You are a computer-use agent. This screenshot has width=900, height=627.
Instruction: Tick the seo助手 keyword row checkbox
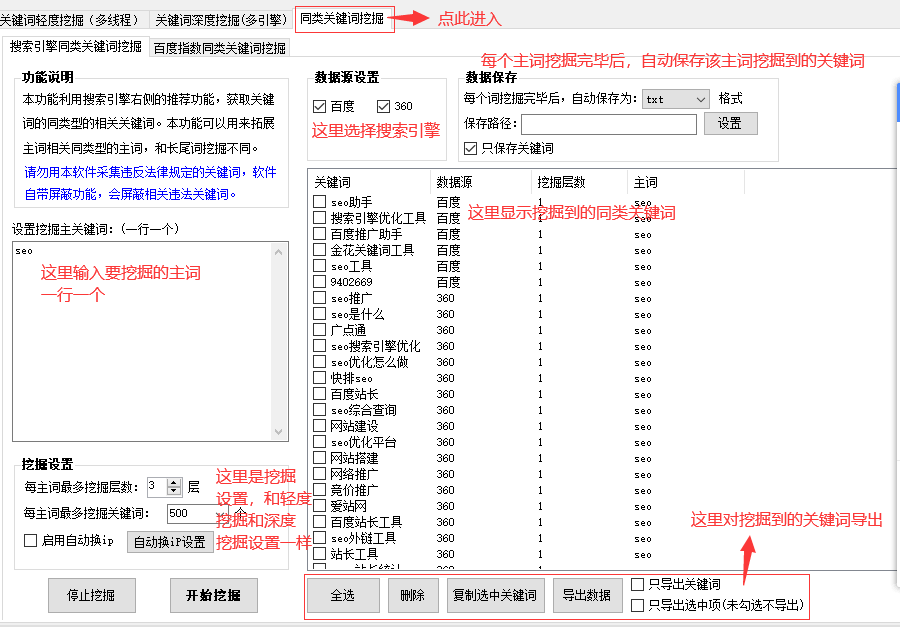click(x=320, y=202)
